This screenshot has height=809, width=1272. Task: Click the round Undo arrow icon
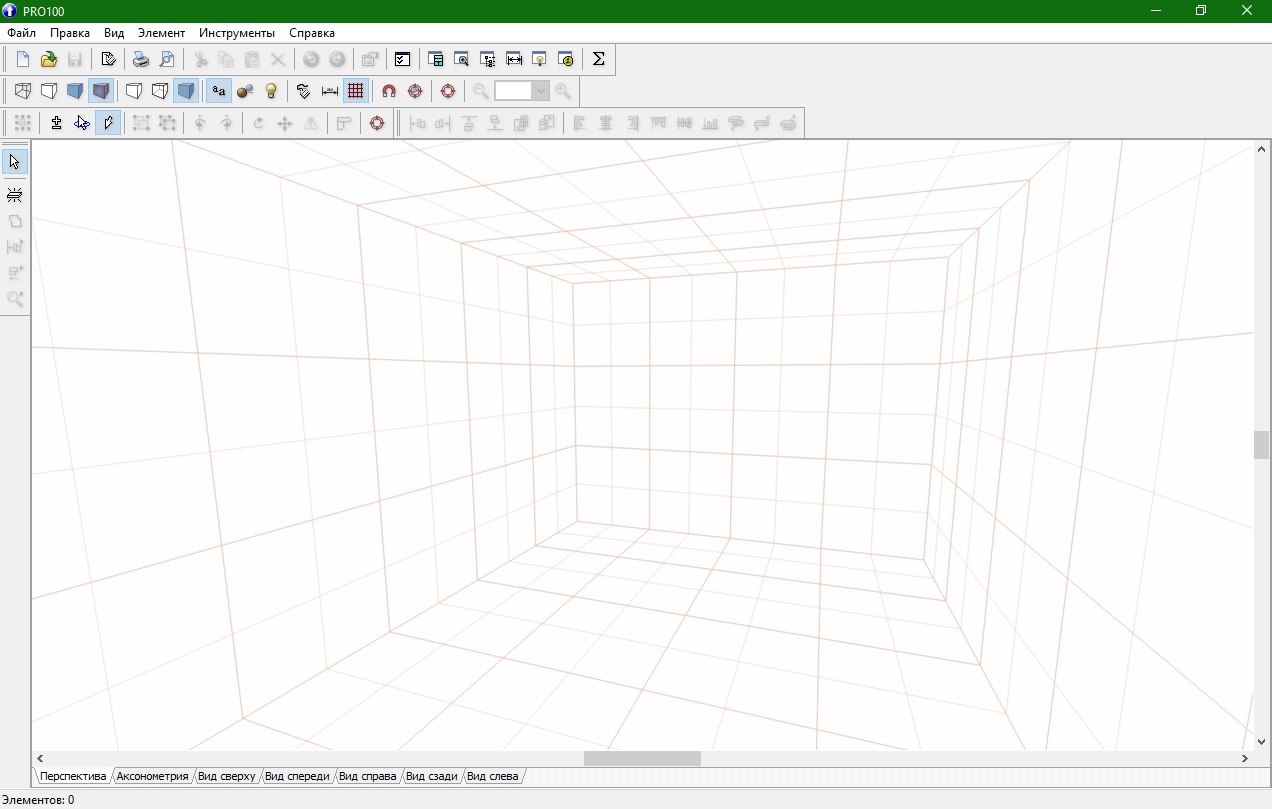311,59
